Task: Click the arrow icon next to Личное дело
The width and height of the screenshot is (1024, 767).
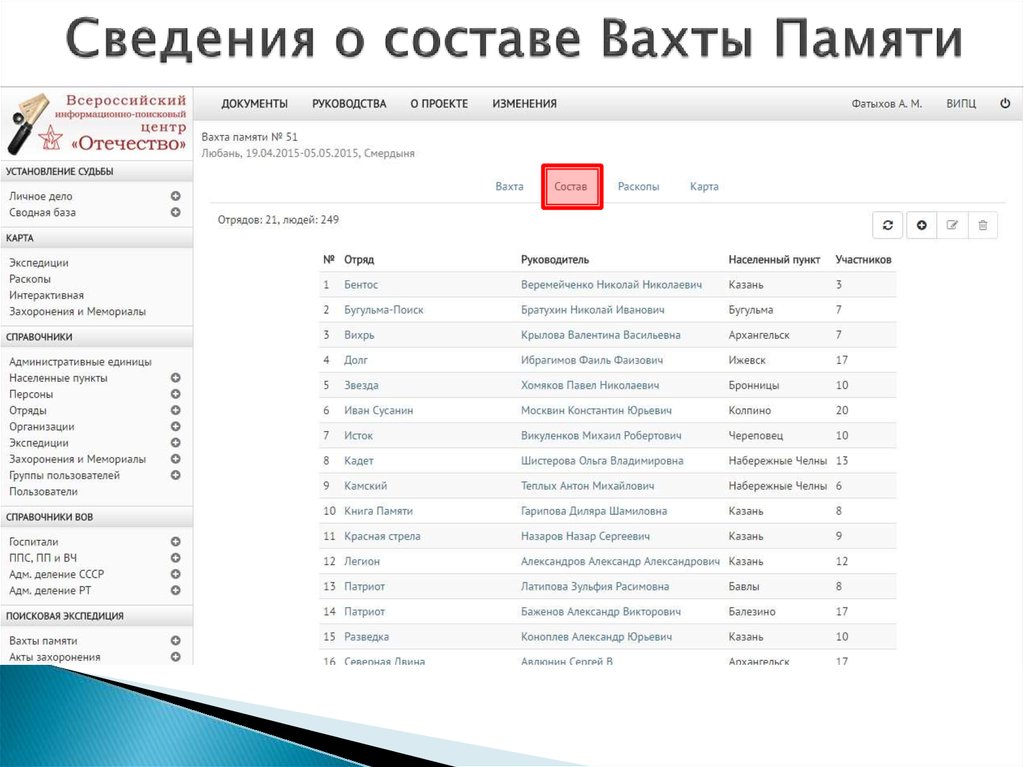Action: (176, 196)
